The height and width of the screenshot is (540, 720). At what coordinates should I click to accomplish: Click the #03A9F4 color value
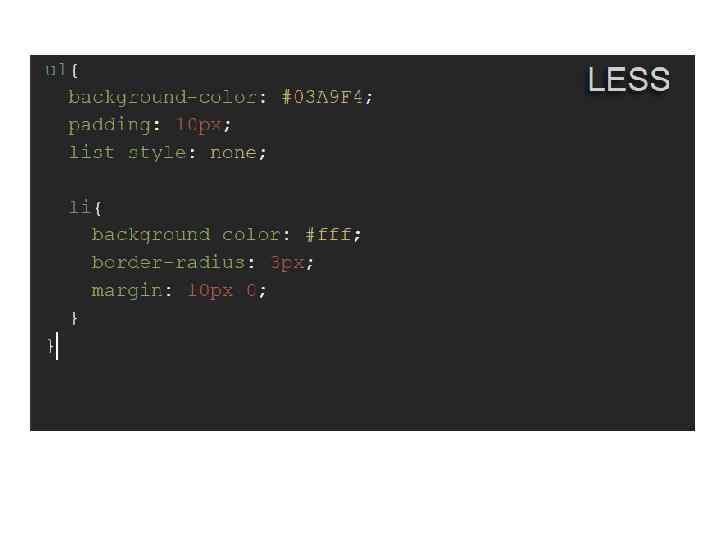pos(323,97)
